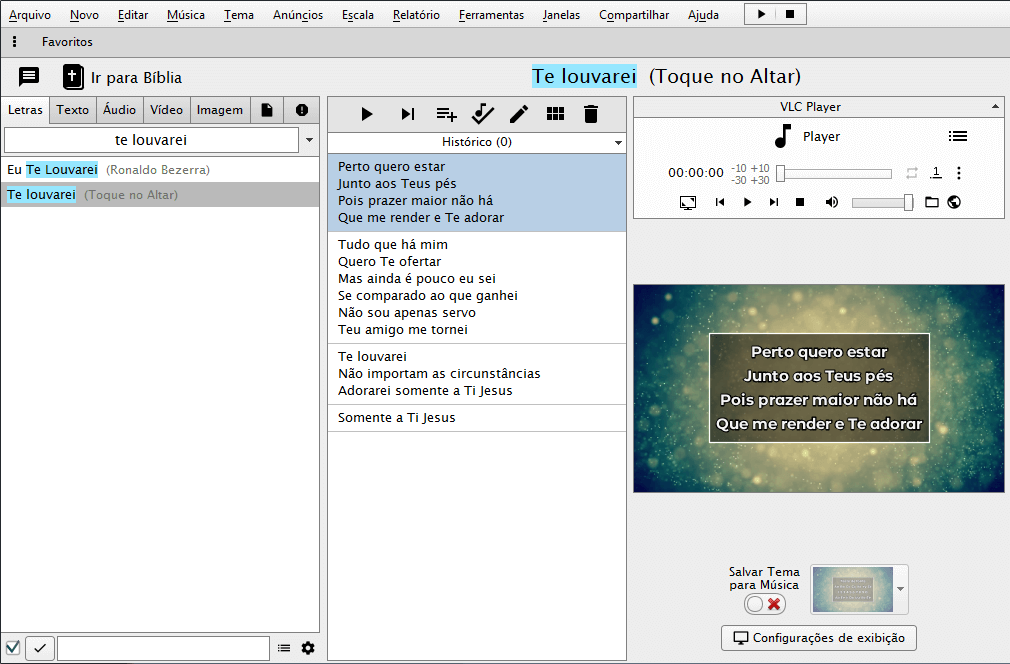Select the 'Somente a Ti Jesus' verse
Screen dimensions: 1010x664
coord(396,418)
